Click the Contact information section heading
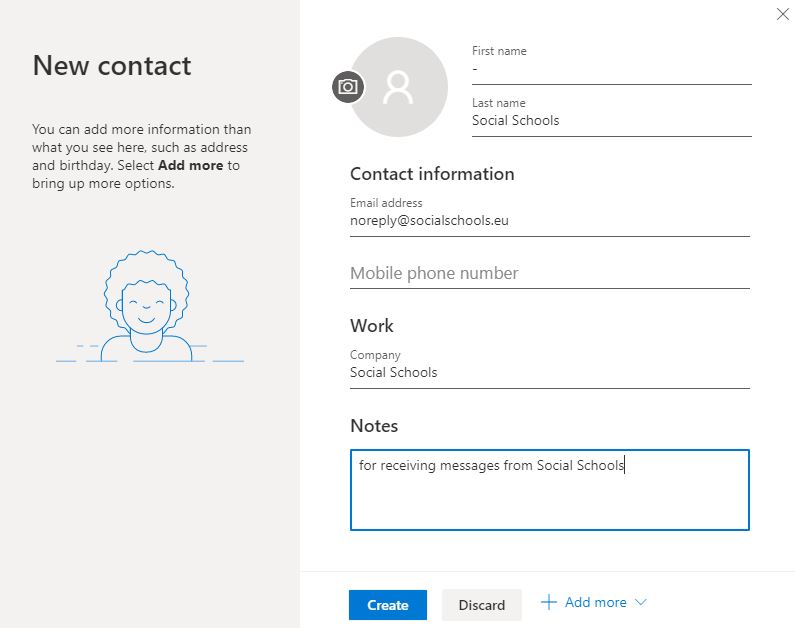The image size is (795, 628). point(432,174)
